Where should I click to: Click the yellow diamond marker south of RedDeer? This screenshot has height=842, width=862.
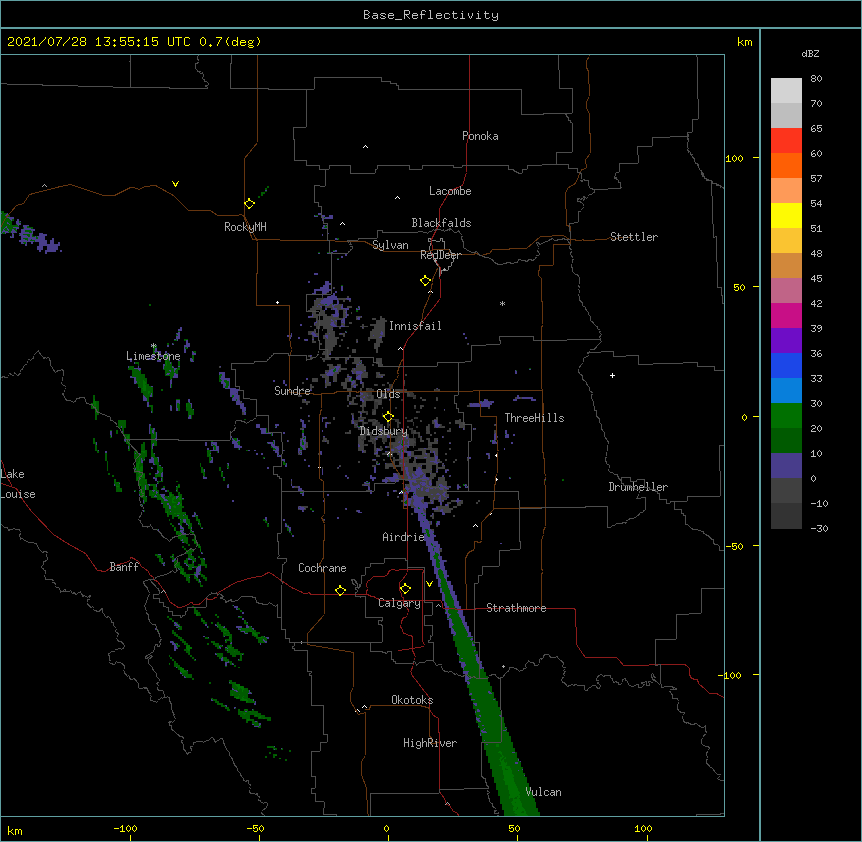[426, 281]
